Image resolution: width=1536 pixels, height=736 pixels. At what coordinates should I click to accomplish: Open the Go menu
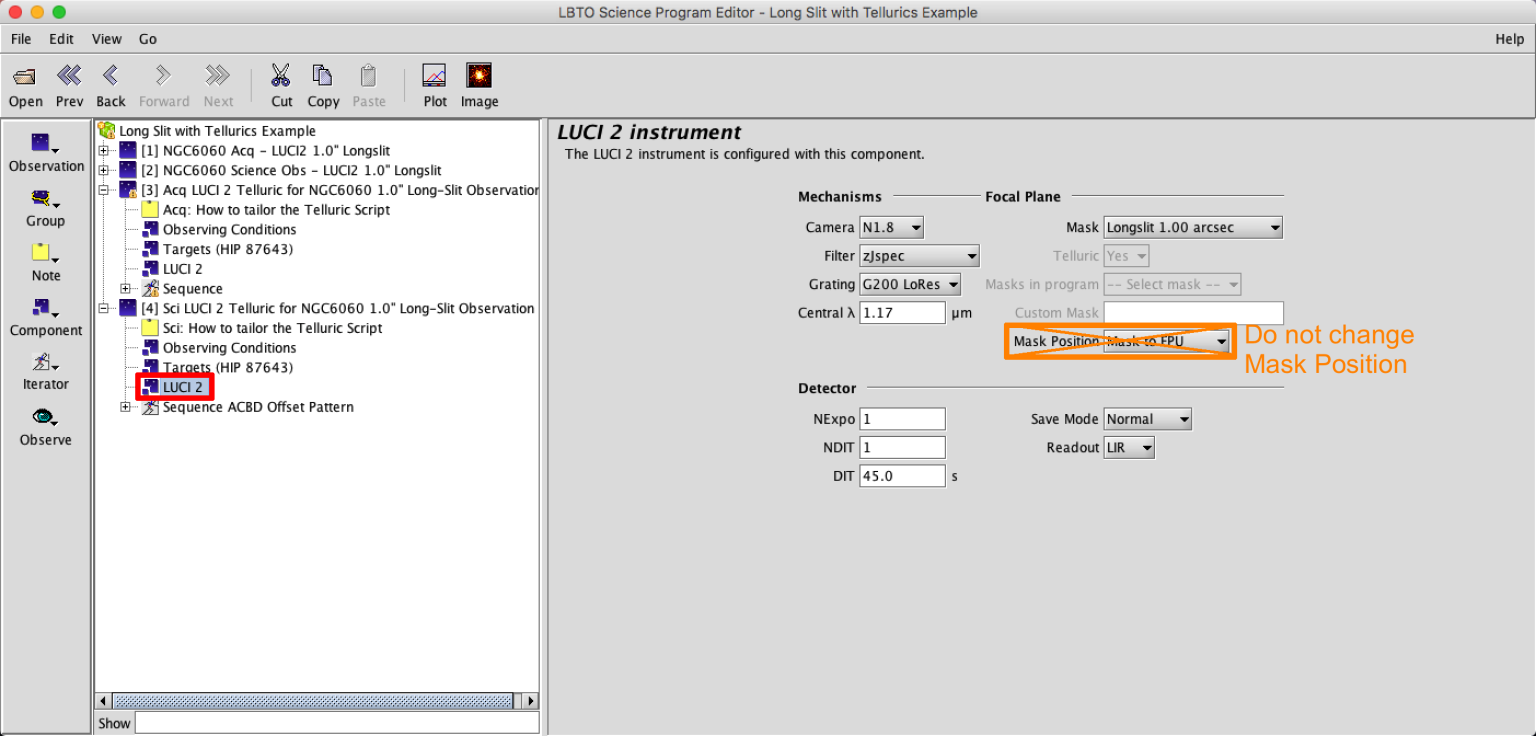[x=148, y=39]
